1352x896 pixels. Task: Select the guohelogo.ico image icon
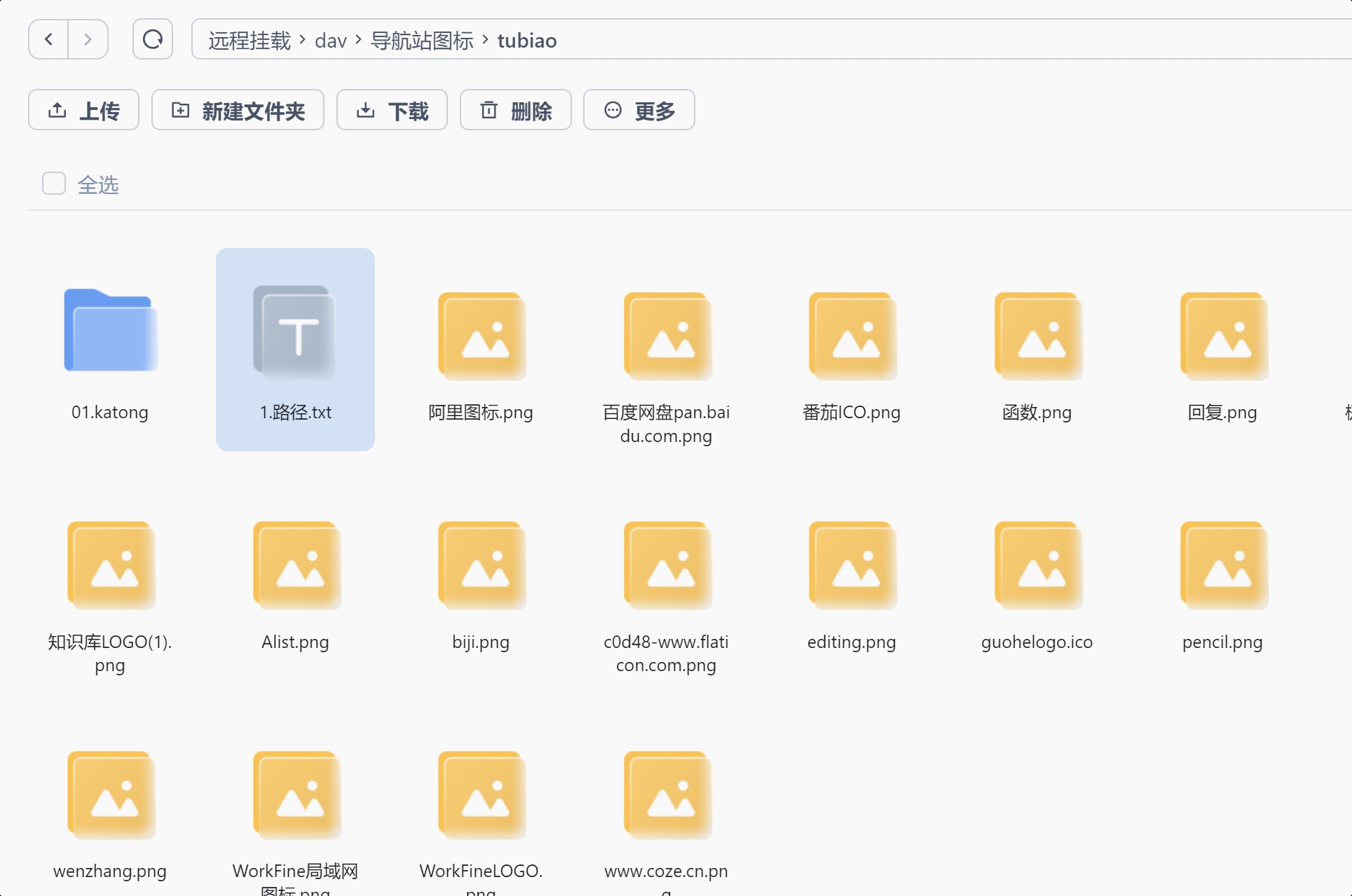(1038, 565)
